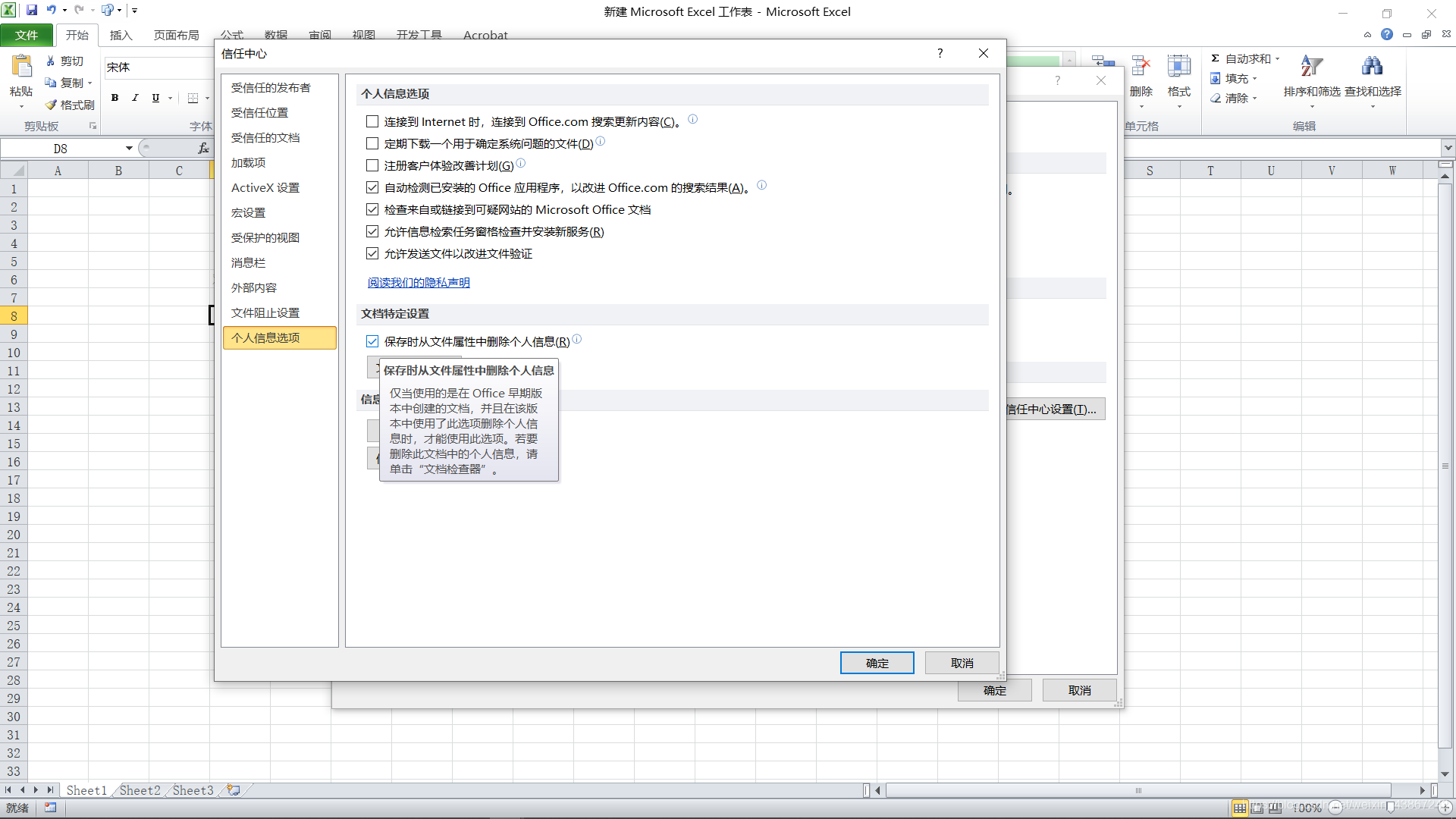The image size is (1456, 819).
Task: Open the AutoSum dropdown arrow
Action: (1277, 58)
